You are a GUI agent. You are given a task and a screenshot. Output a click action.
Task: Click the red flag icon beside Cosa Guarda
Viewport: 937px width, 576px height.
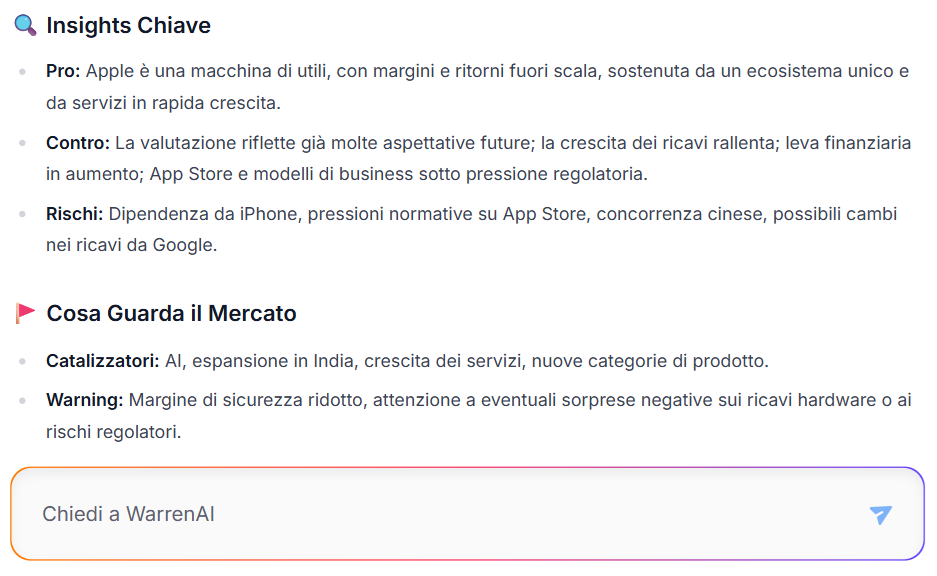25,313
